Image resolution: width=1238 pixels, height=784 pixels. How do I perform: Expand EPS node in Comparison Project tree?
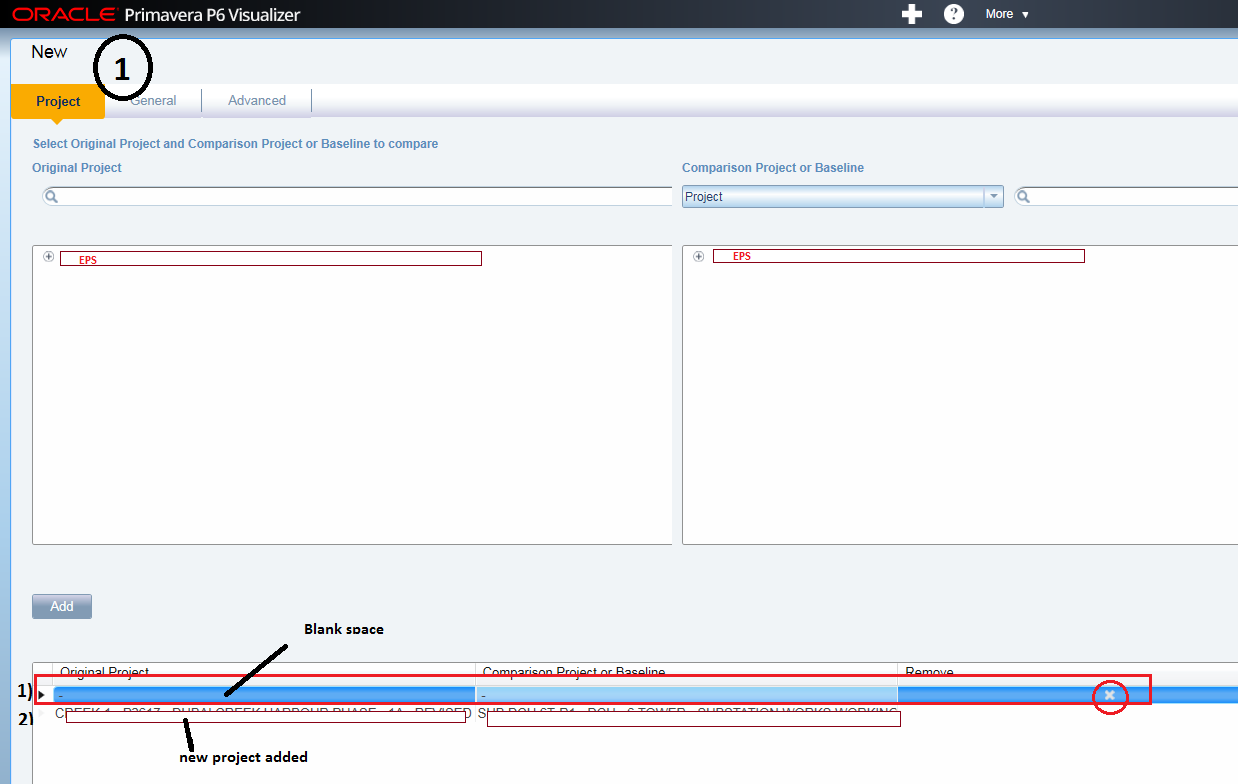[698, 257]
